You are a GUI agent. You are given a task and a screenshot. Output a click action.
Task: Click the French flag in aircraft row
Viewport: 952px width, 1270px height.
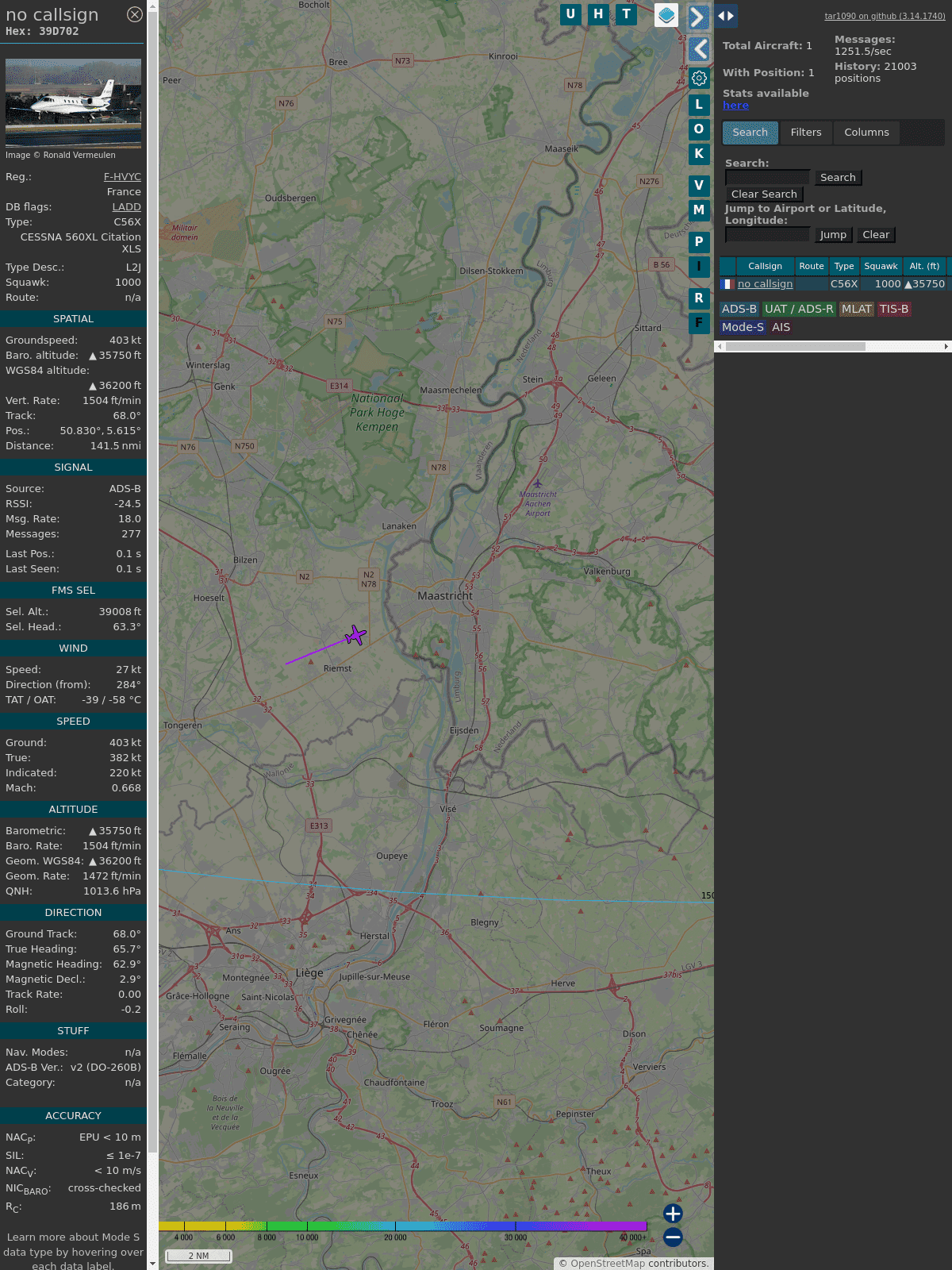(727, 283)
